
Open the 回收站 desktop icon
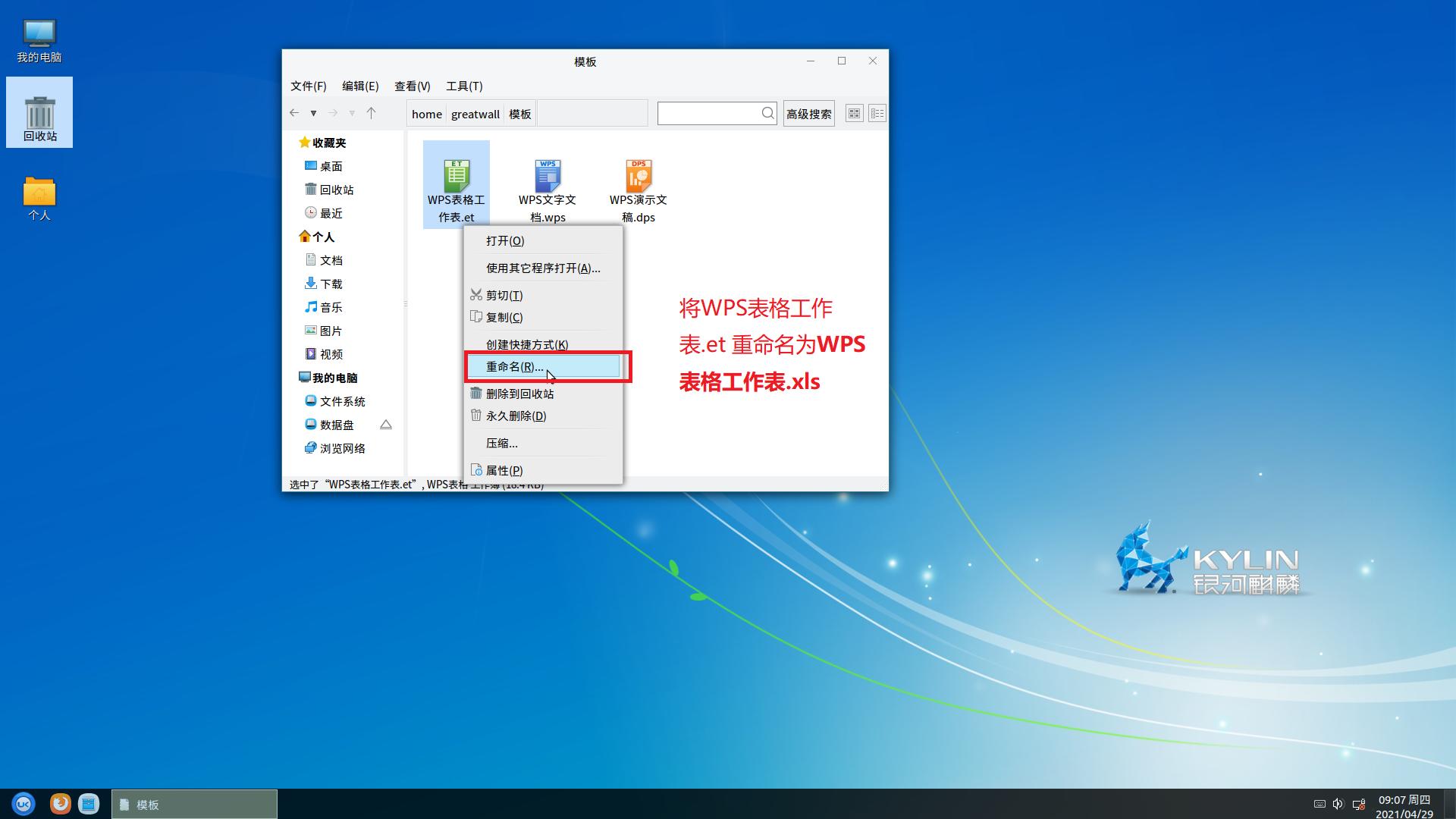[39, 114]
